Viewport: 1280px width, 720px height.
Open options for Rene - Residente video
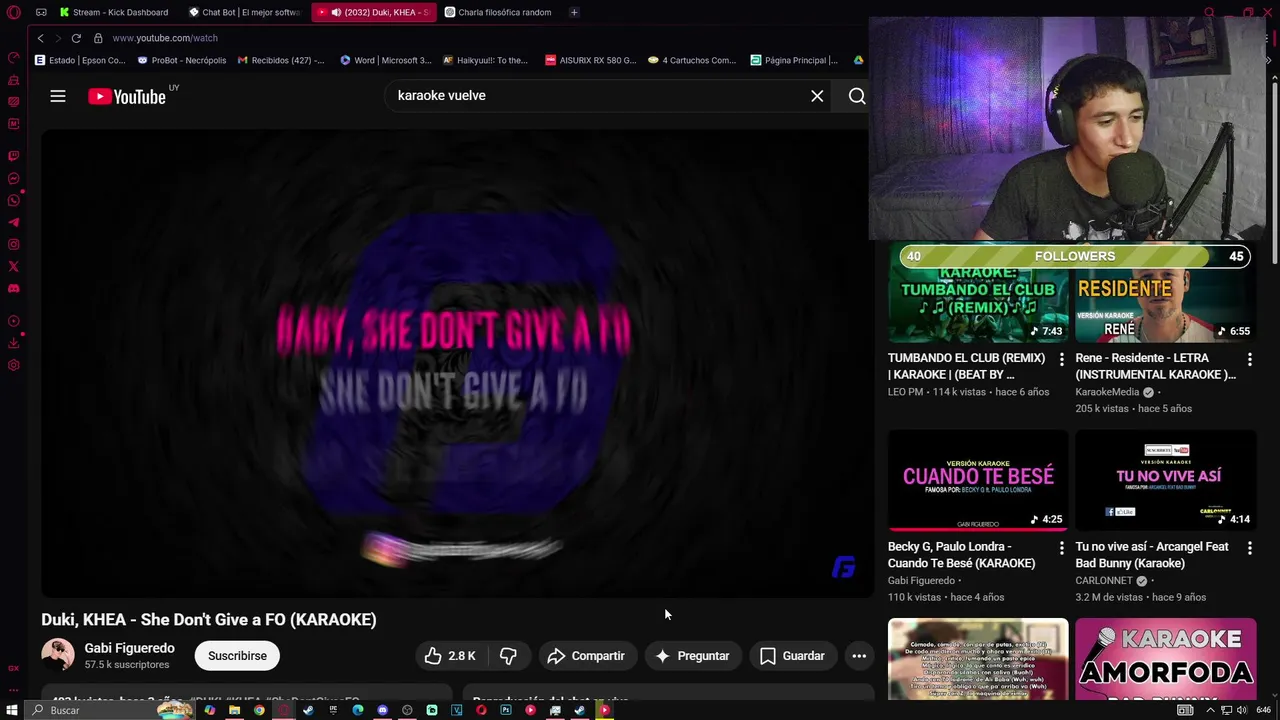(1249, 359)
